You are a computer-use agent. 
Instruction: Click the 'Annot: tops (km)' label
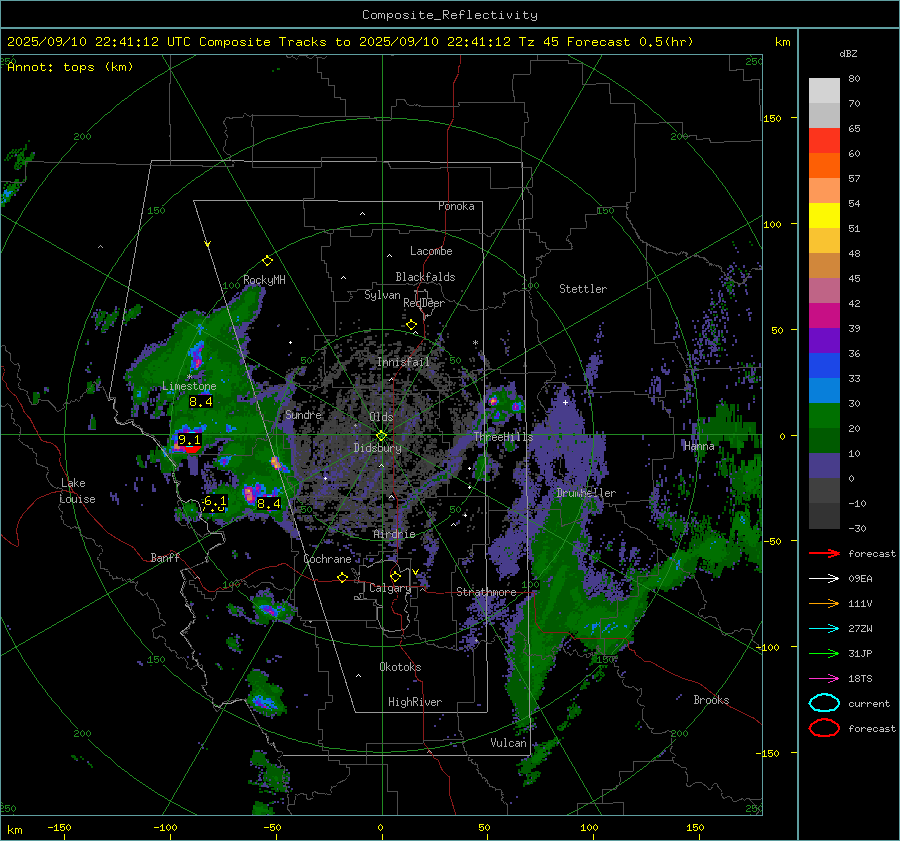[70, 67]
